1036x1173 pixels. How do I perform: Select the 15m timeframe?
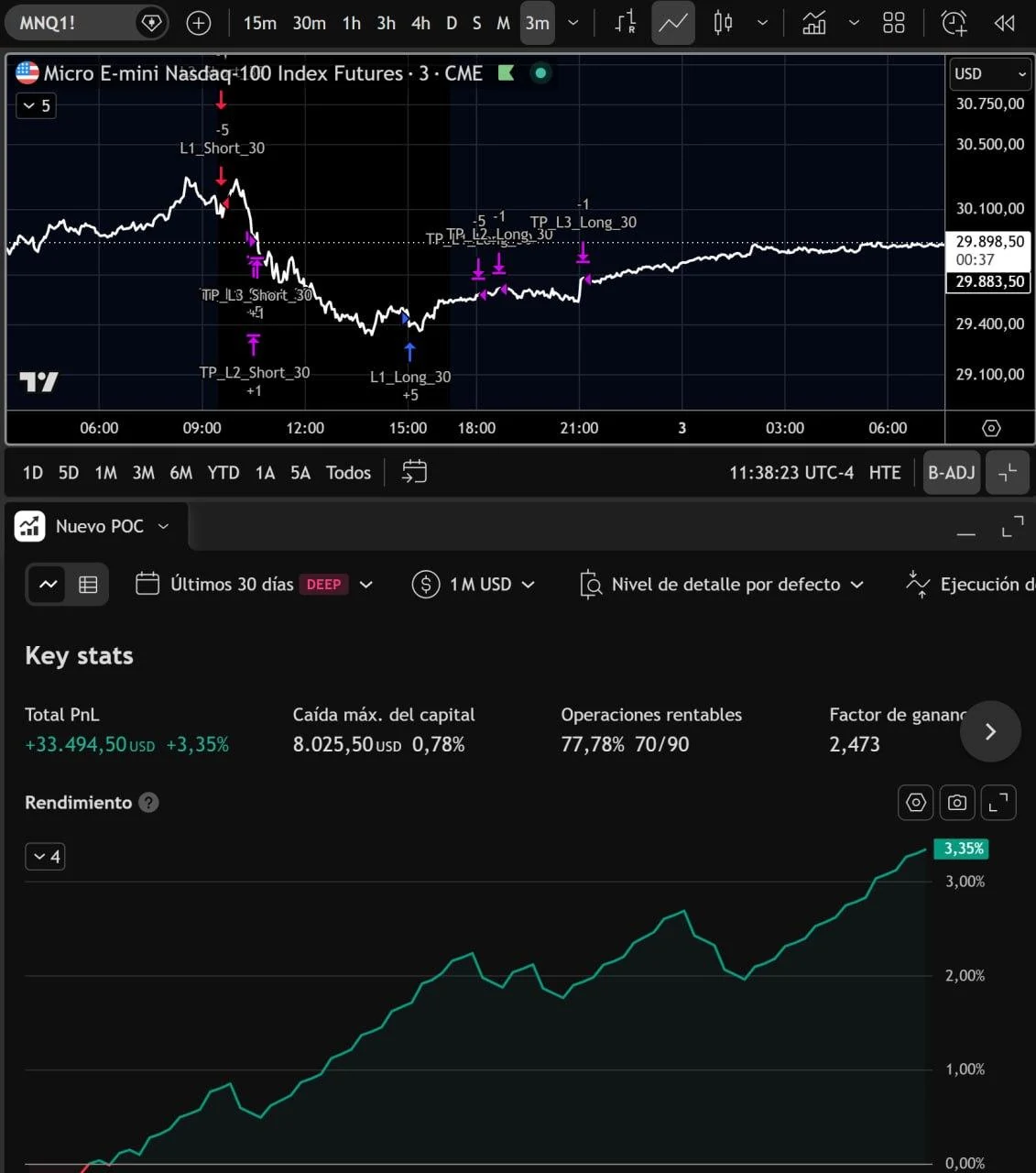coord(259,23)
